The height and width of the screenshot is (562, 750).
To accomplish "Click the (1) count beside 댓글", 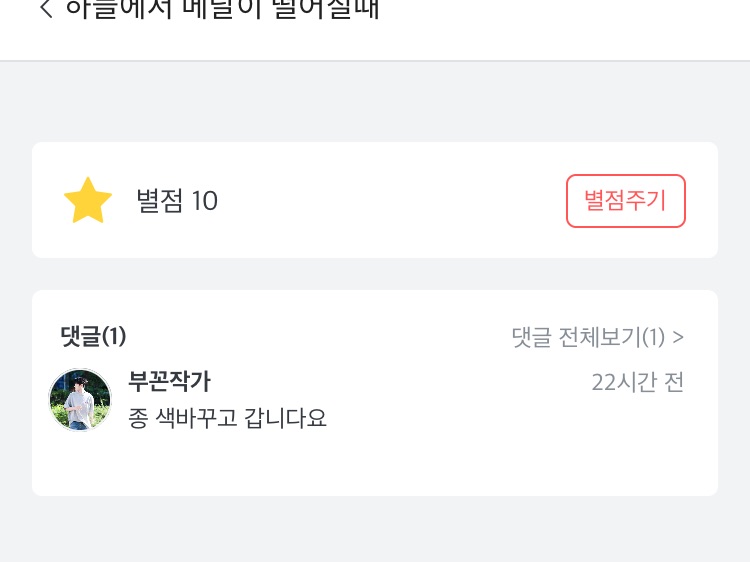I will 114,337.
